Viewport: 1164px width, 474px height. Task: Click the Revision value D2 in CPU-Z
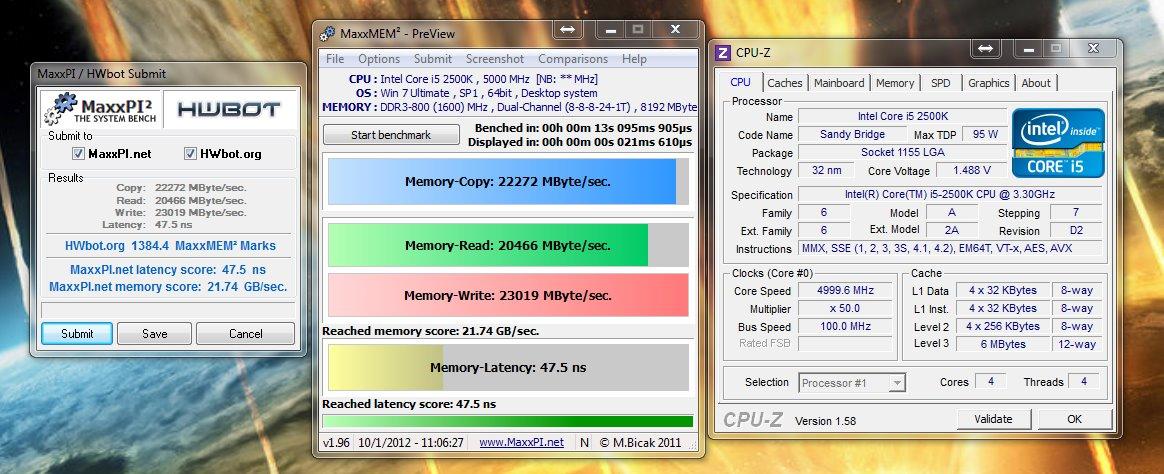[1075, 231]
